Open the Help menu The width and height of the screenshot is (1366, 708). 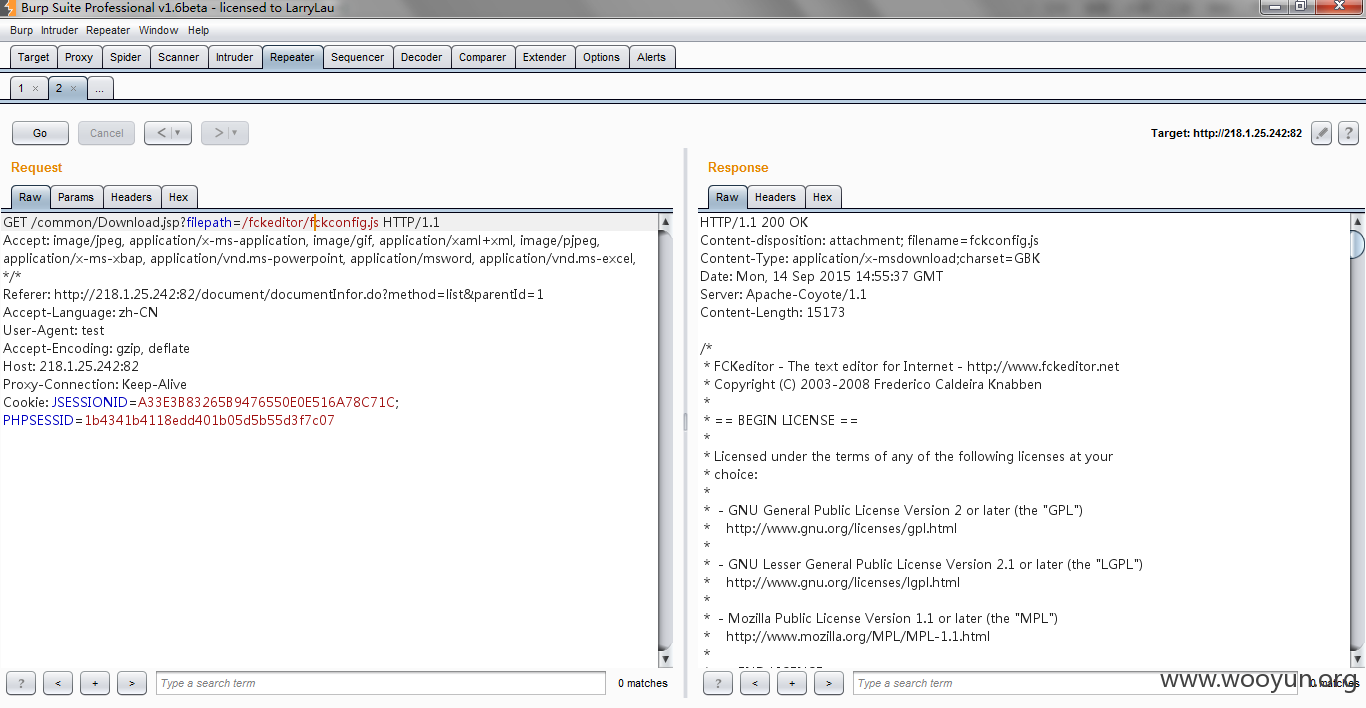[x=198, y=30]
